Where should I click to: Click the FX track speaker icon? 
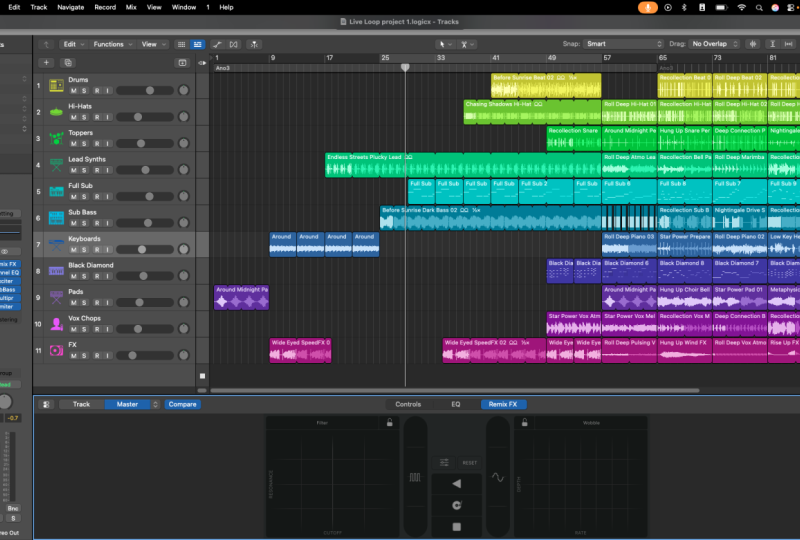(56, 351)
